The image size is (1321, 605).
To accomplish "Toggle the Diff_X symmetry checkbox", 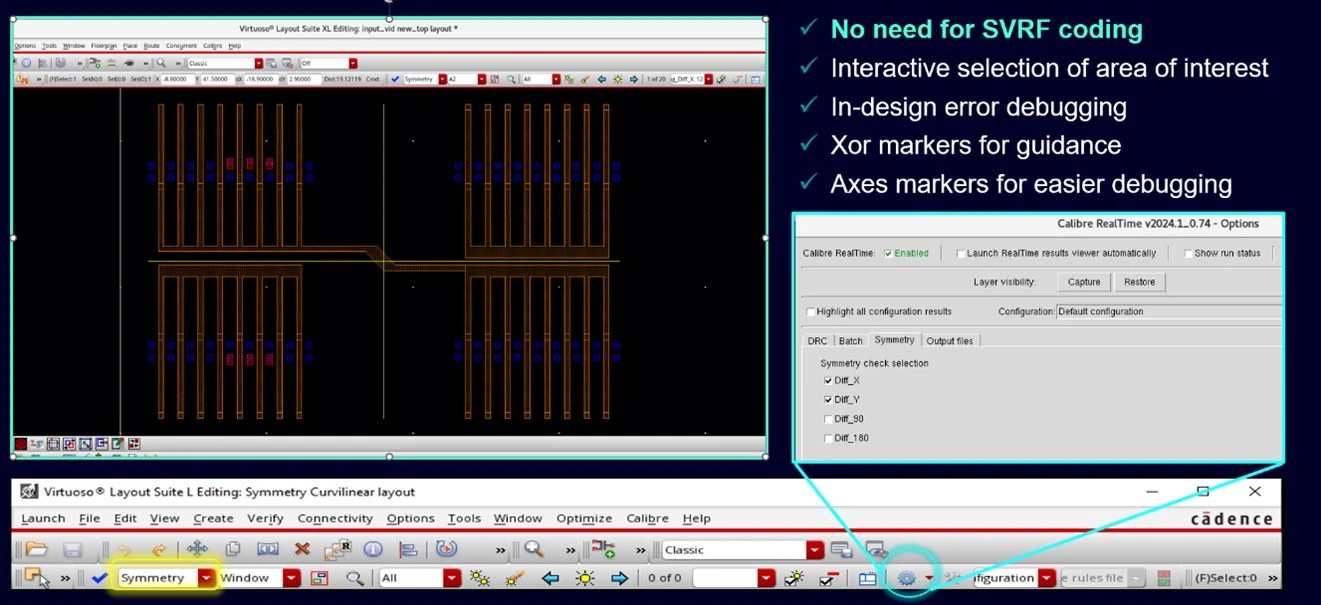I will (827, 381).
